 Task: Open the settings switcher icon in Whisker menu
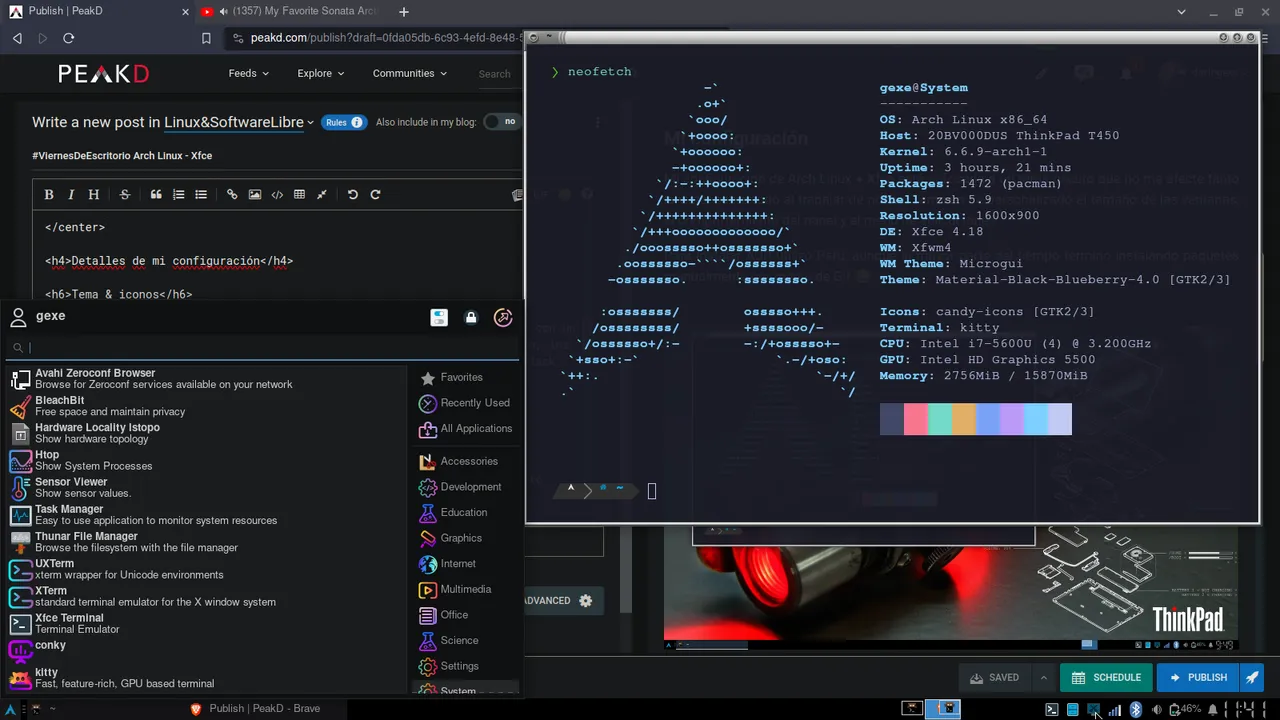click(439, 317)
